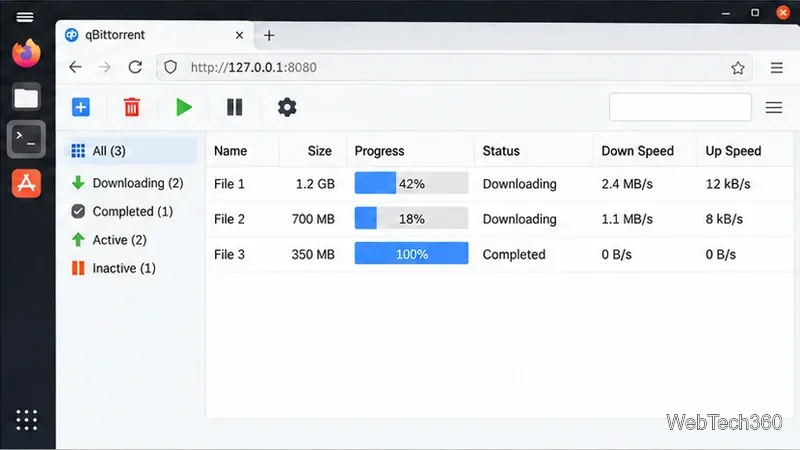Viewport: 800px width, 450px height.
Task: Click the shield site-info icon in address bar
Action: (170, 67)
